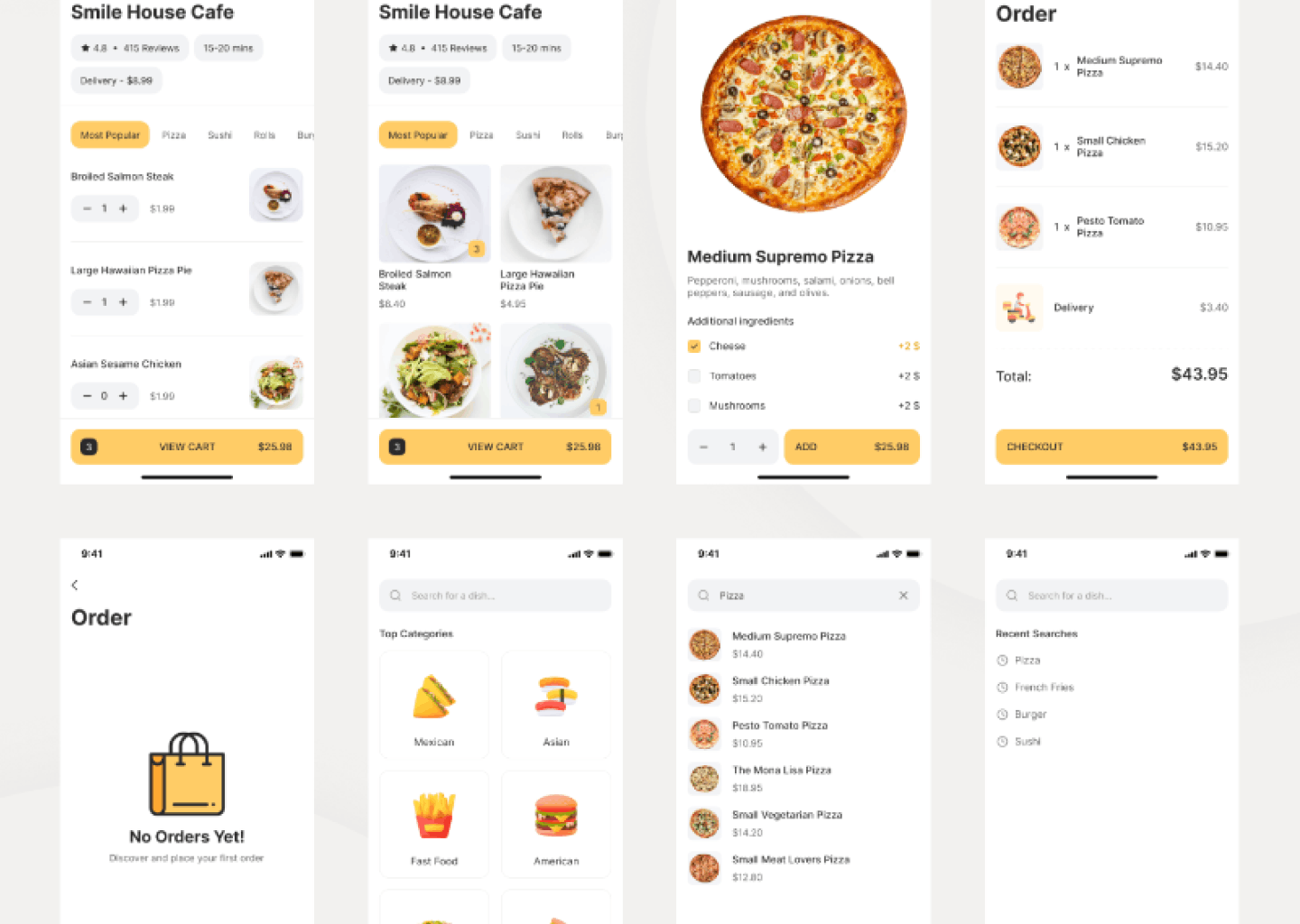Switch to Sushi tab in list view

pyautogui.click(x=219, y=135)
